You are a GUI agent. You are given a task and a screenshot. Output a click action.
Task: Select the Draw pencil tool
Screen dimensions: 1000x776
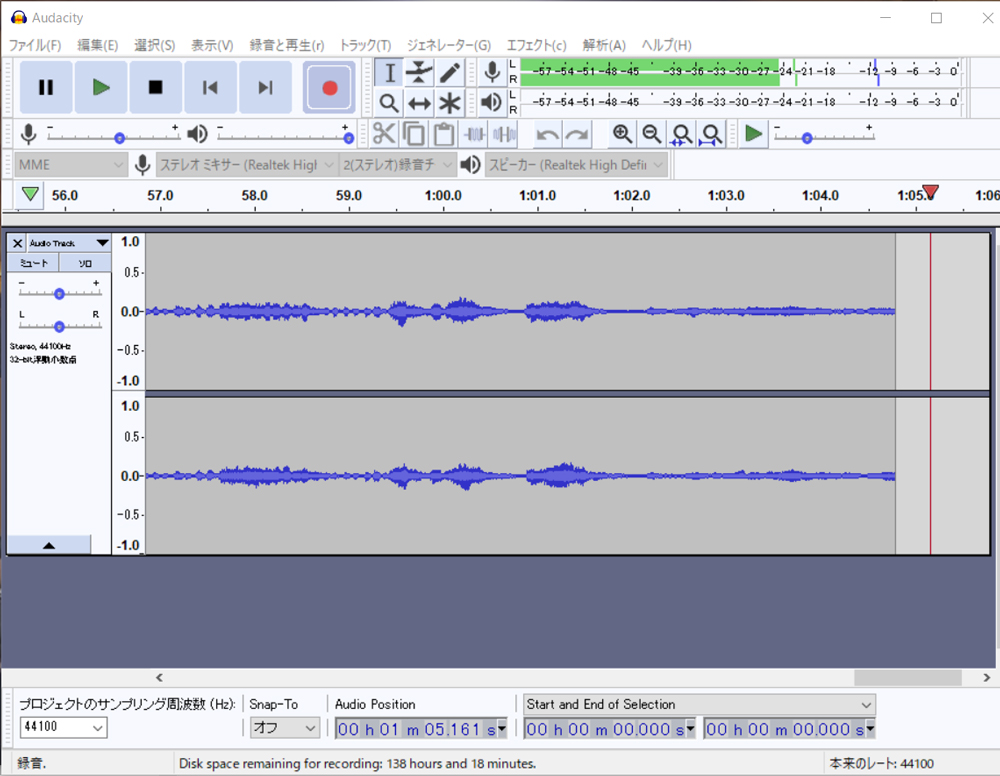point(450,72)
